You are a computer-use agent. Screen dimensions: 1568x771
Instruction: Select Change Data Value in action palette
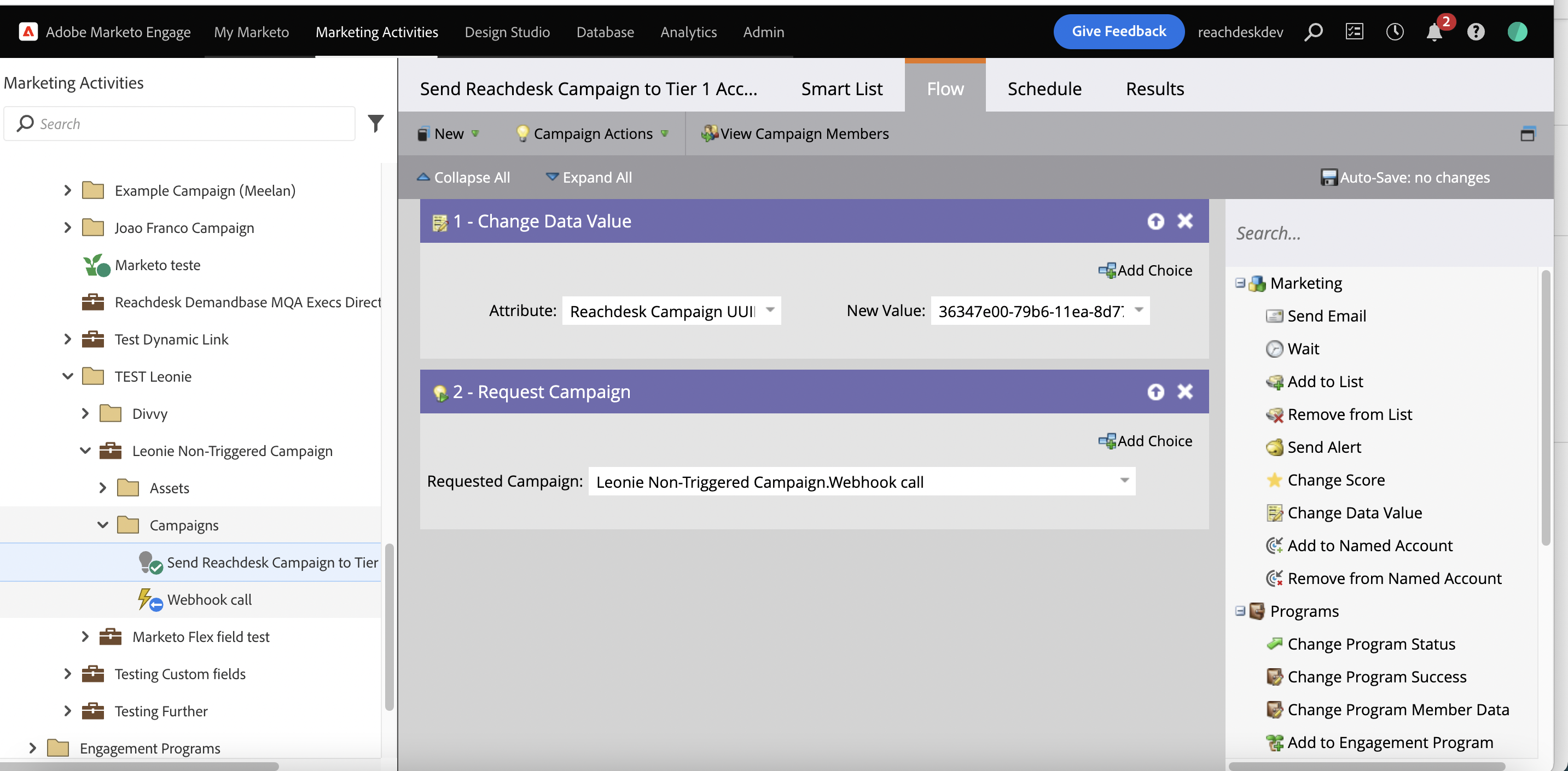tap(1344, 512)
